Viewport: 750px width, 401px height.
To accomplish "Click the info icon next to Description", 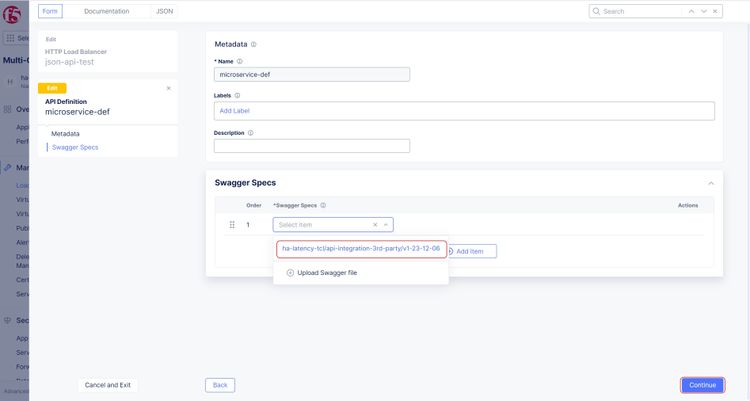I will (250, 132).
